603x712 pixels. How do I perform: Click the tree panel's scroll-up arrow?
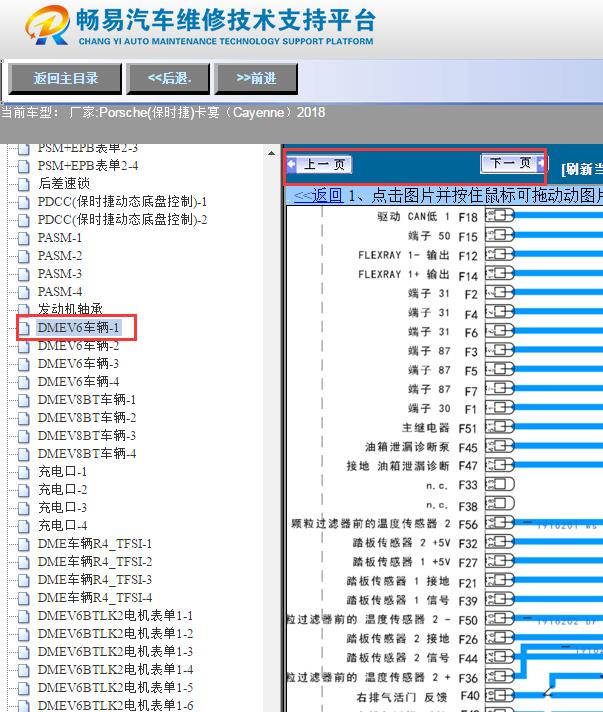272,153
